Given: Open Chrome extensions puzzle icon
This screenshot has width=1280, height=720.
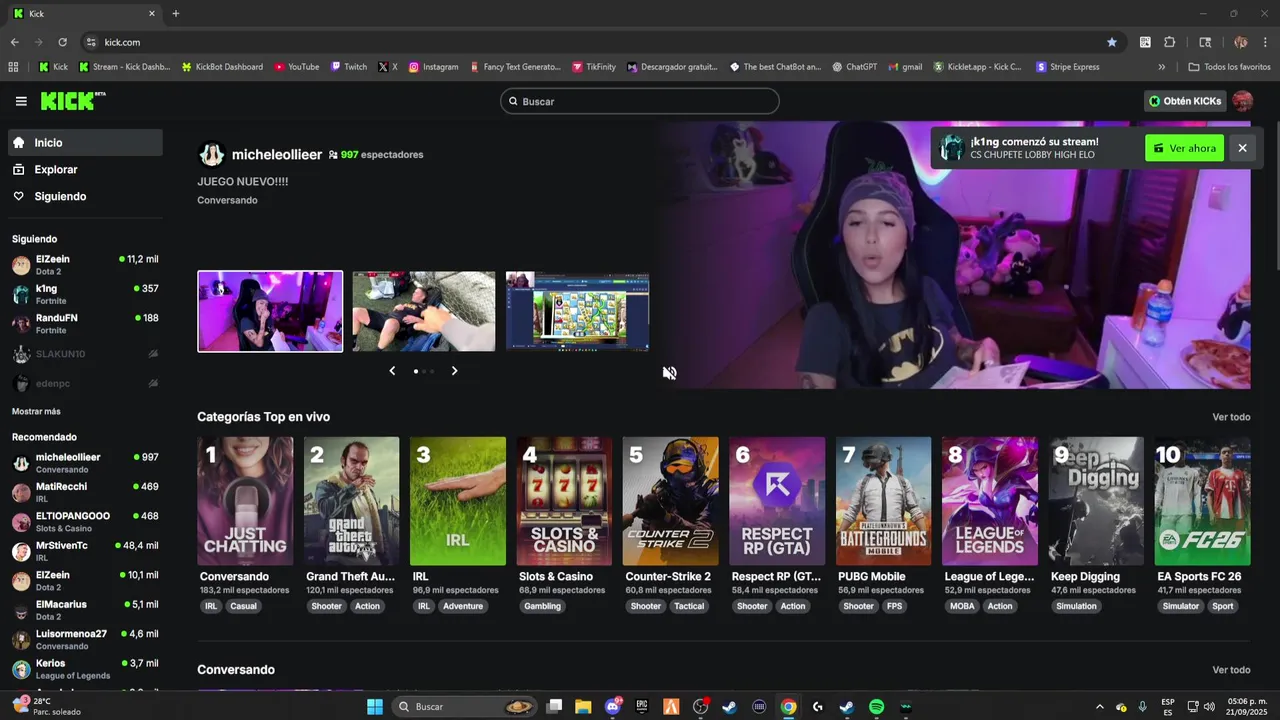Looking at the screenshot, I should (1170, 42).
